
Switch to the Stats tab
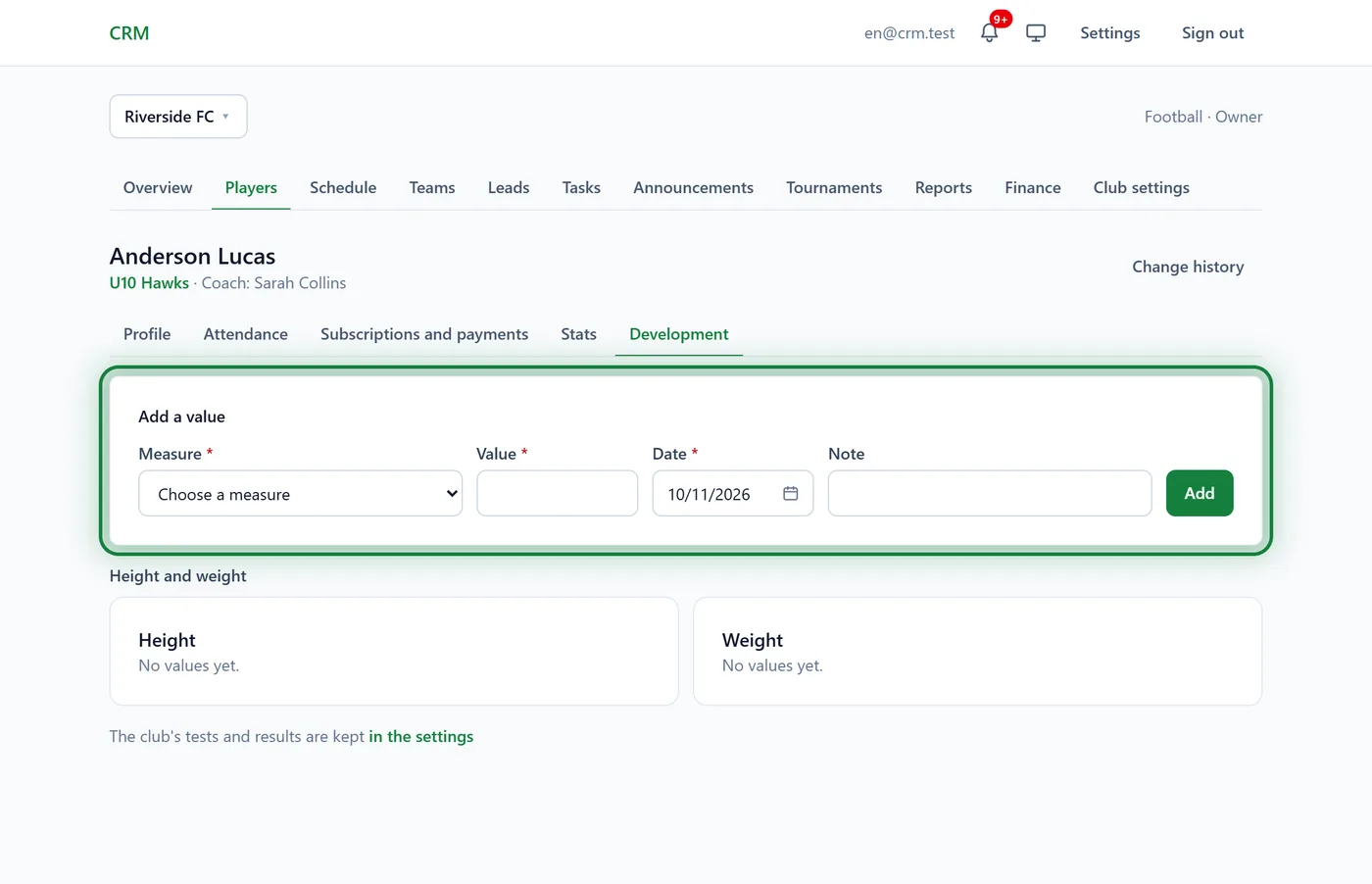click(x=579, y=334)
